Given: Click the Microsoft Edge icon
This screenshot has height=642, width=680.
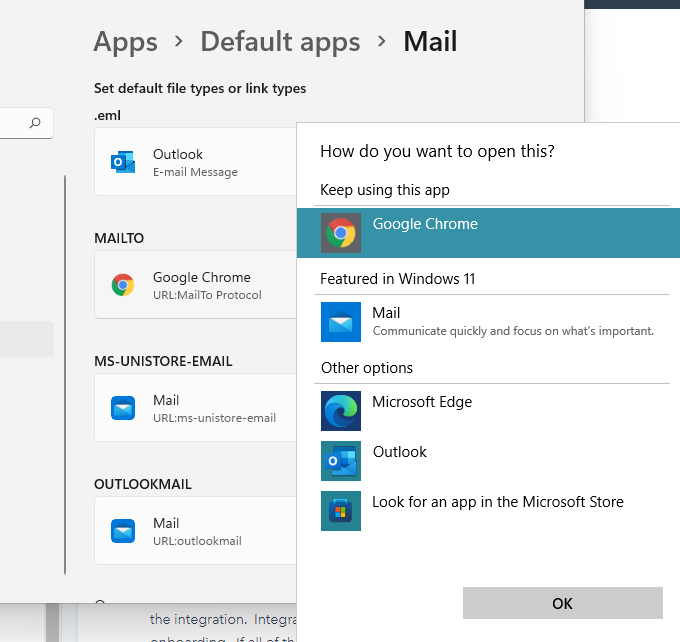Looking at the screenshot, I should [340, 411].
